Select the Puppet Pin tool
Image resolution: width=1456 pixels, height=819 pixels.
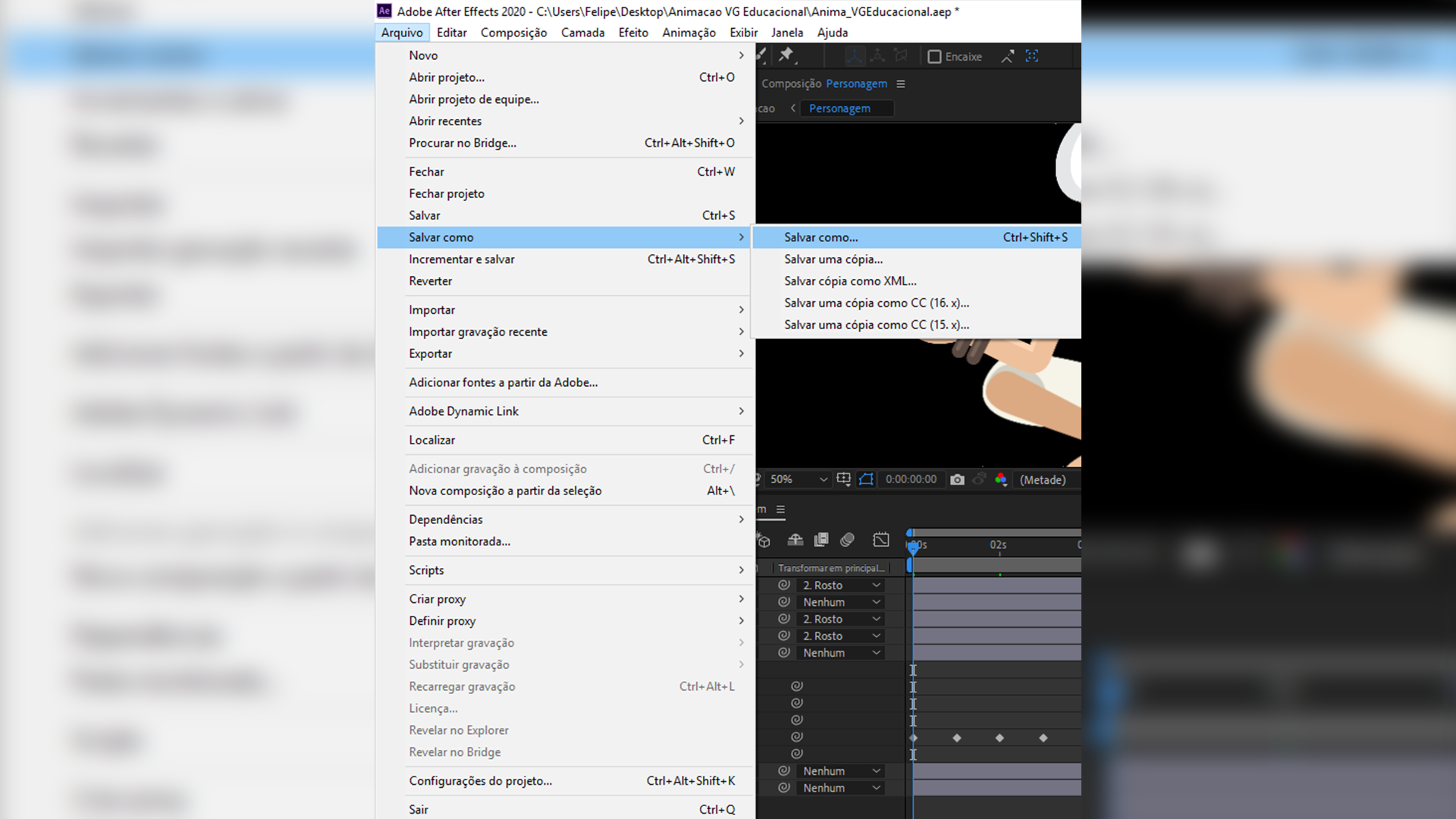point(786,55)
